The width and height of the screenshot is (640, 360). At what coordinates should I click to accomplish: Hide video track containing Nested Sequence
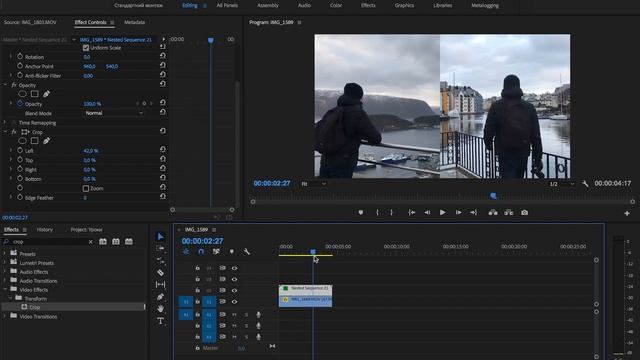tap(234, 291)
